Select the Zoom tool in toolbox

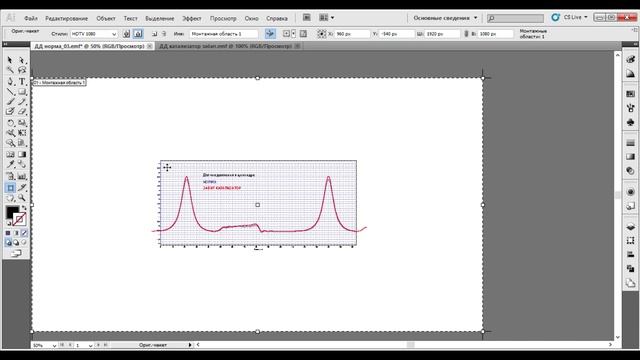point(22,198)
